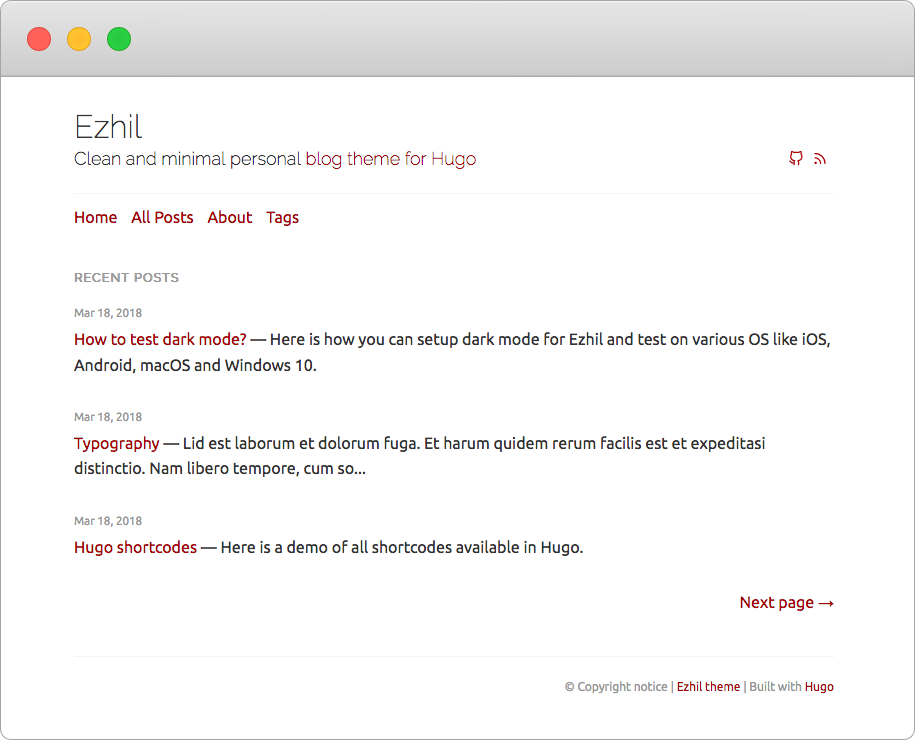Click the RECENT POSTS section heading
Screen dimensions: 915x740
point(126,277)
